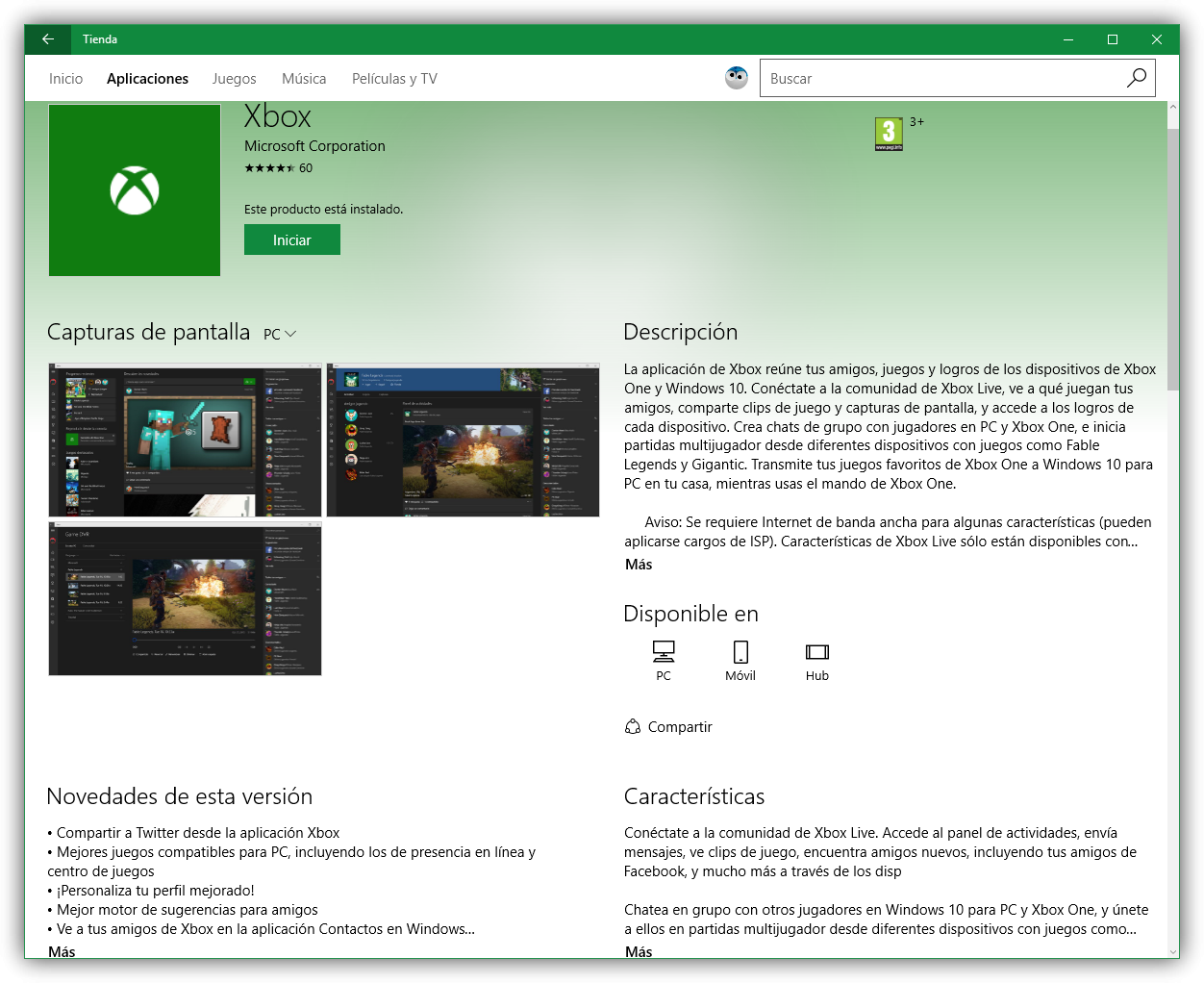The width and height of the screenshot is (1204, 983).
Task: Click the rating count 60
Action: 306,168
